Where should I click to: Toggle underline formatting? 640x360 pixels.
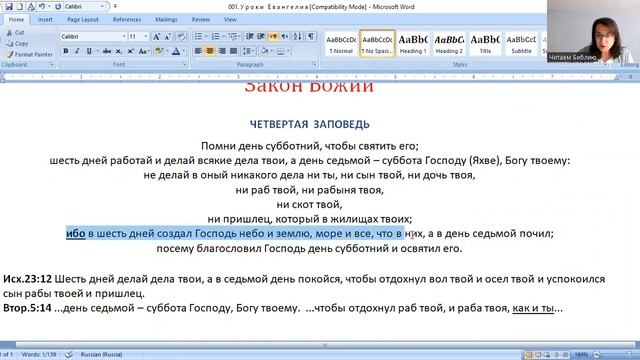[x=89, y=51]
